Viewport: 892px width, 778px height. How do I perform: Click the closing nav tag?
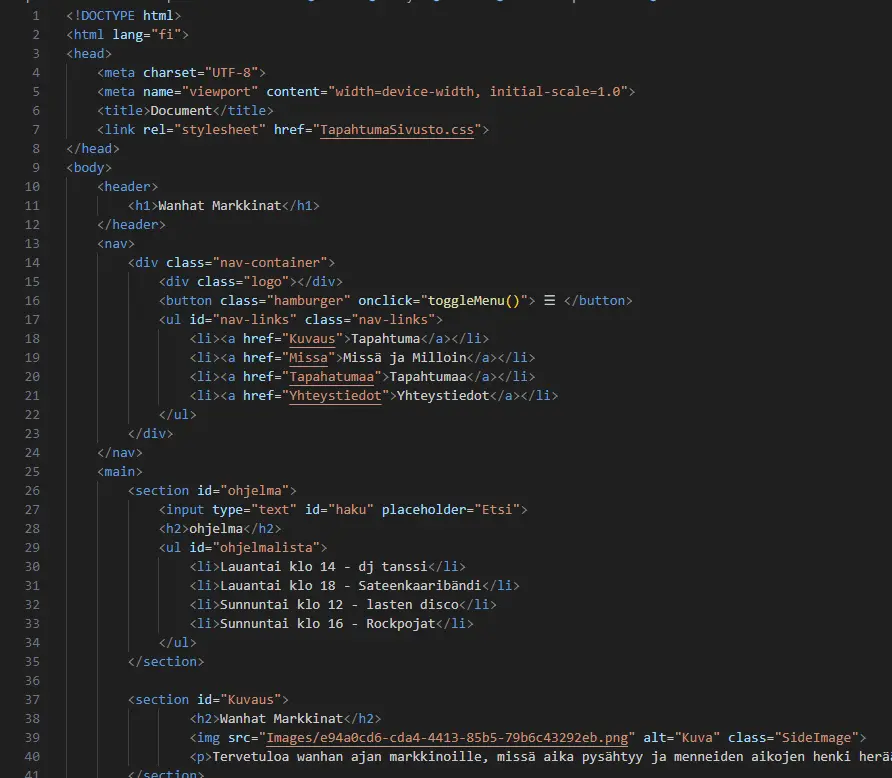pos(119,453)
